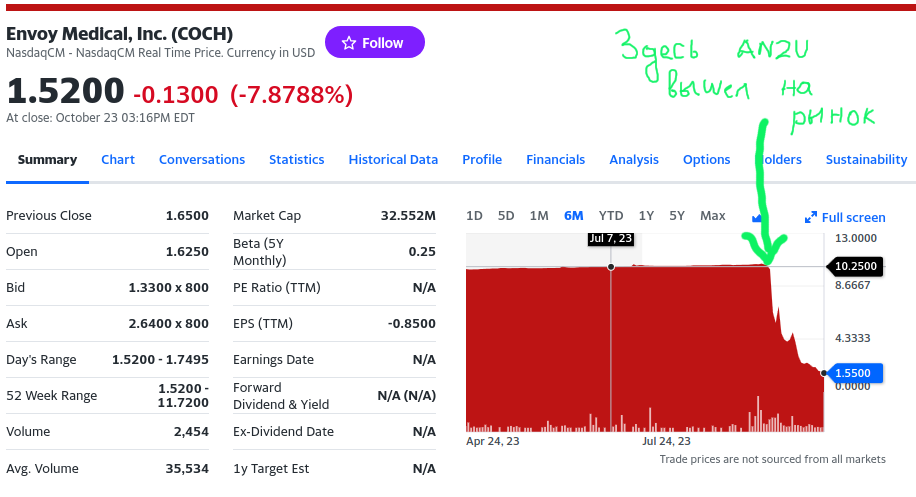Open the Financials tab
Viewport: 916px width, 497px height.
point(556,159)
